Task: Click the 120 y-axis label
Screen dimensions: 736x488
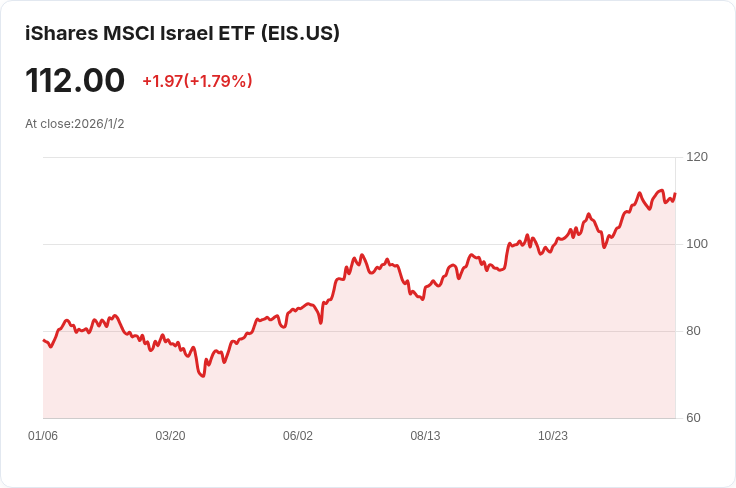Action: pos(697,157)
